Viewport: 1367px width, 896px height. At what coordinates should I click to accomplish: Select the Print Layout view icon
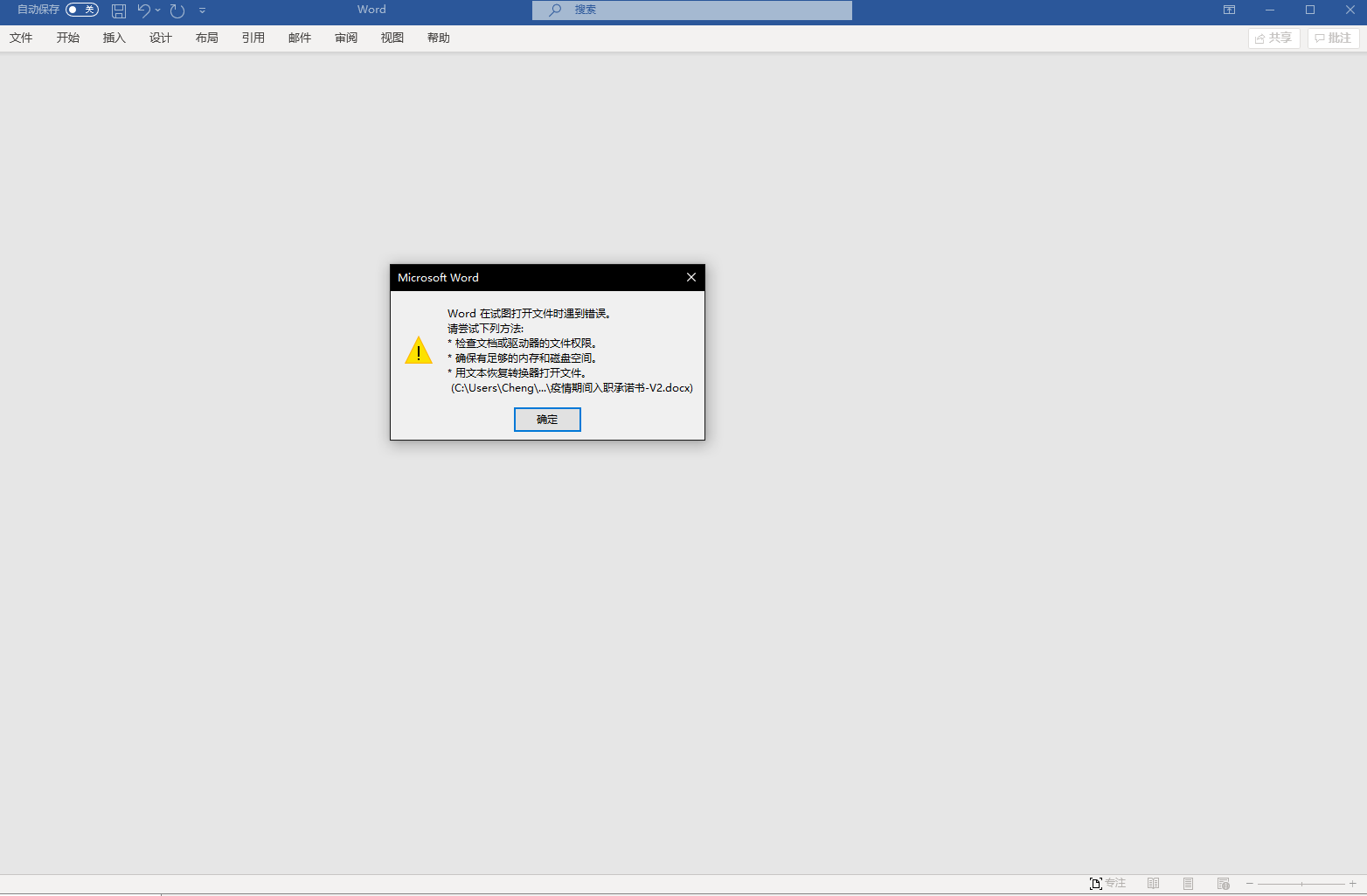coord(1188,884)
